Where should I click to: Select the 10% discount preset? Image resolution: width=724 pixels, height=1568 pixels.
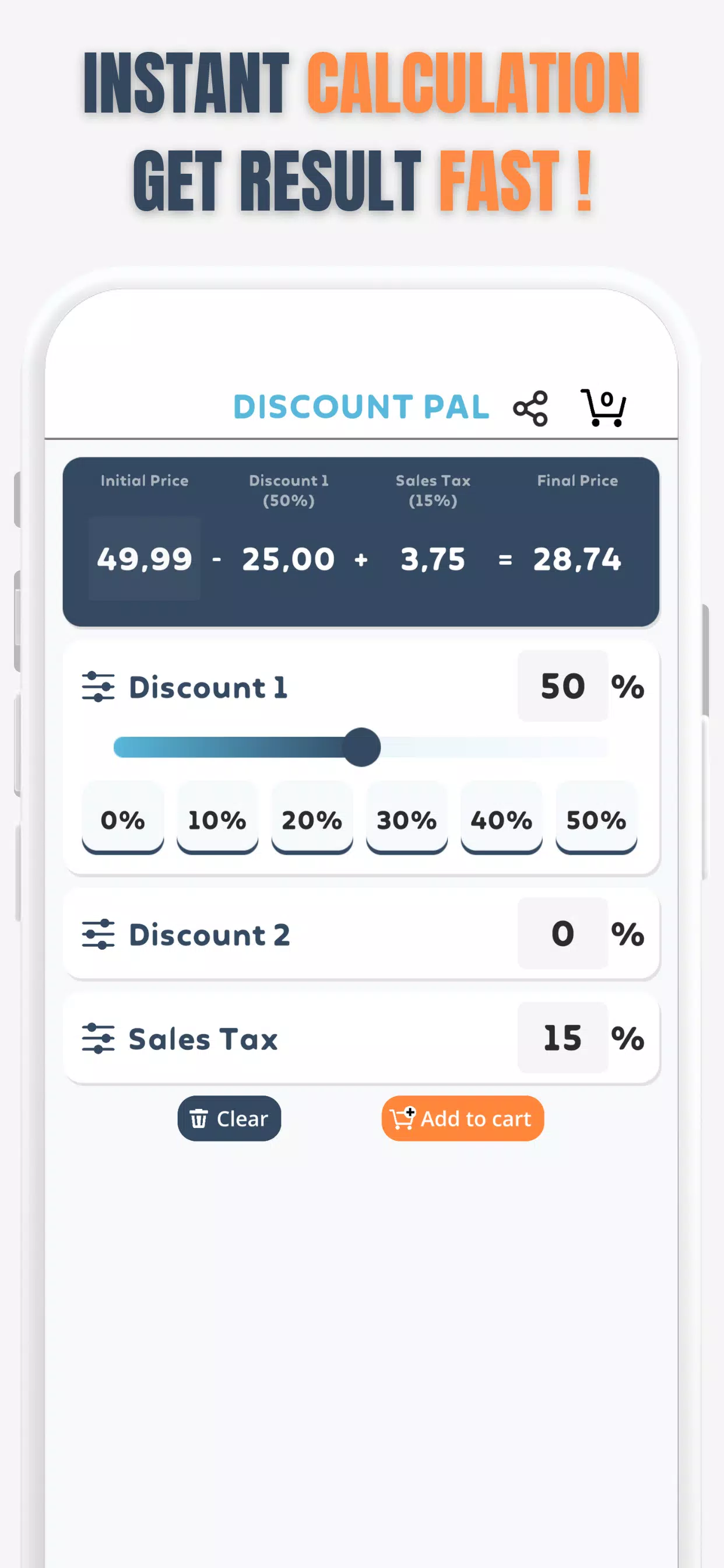pos(217,820)
